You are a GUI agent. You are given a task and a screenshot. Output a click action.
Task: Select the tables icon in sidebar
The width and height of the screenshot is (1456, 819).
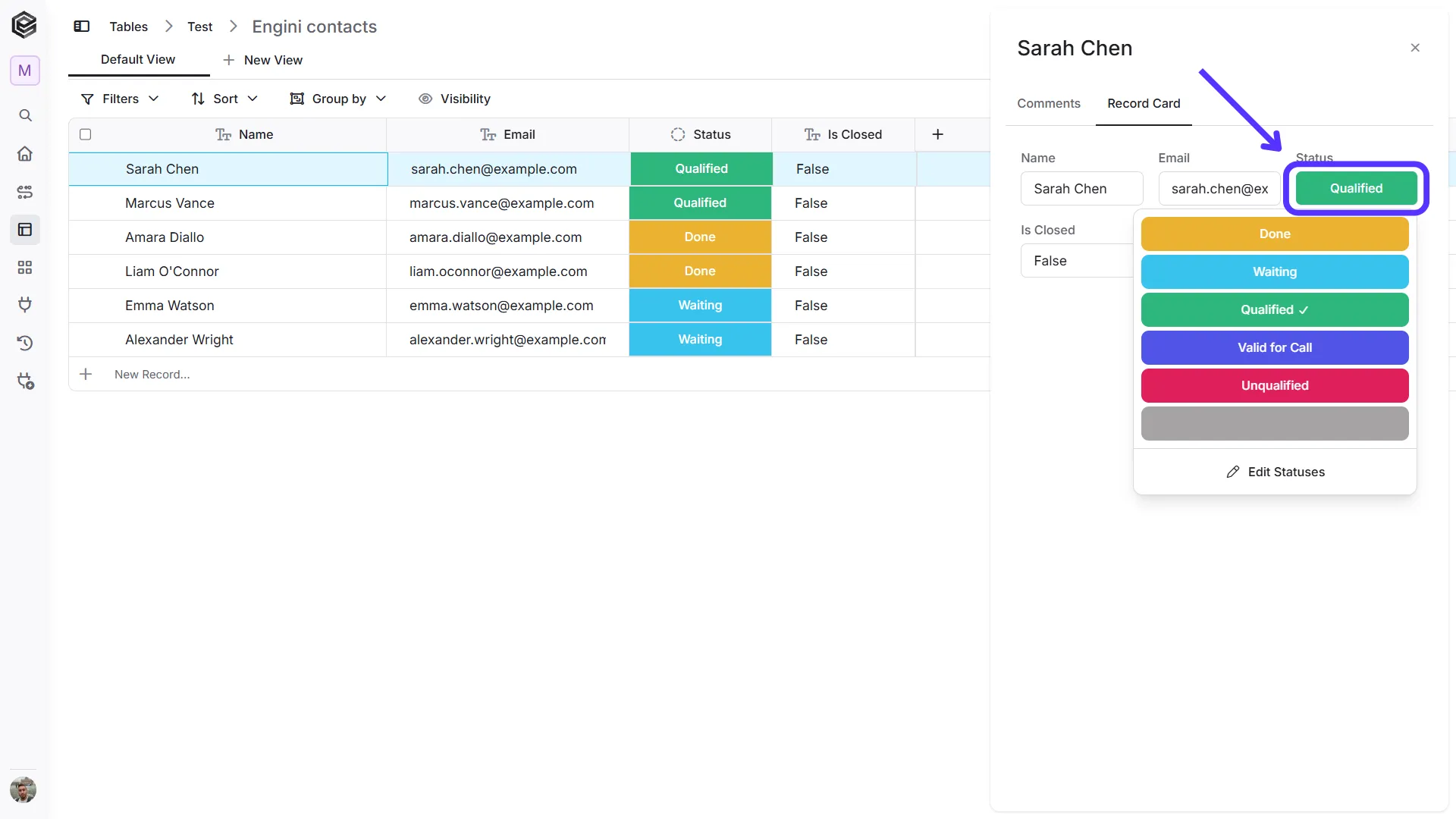[25, 230]
